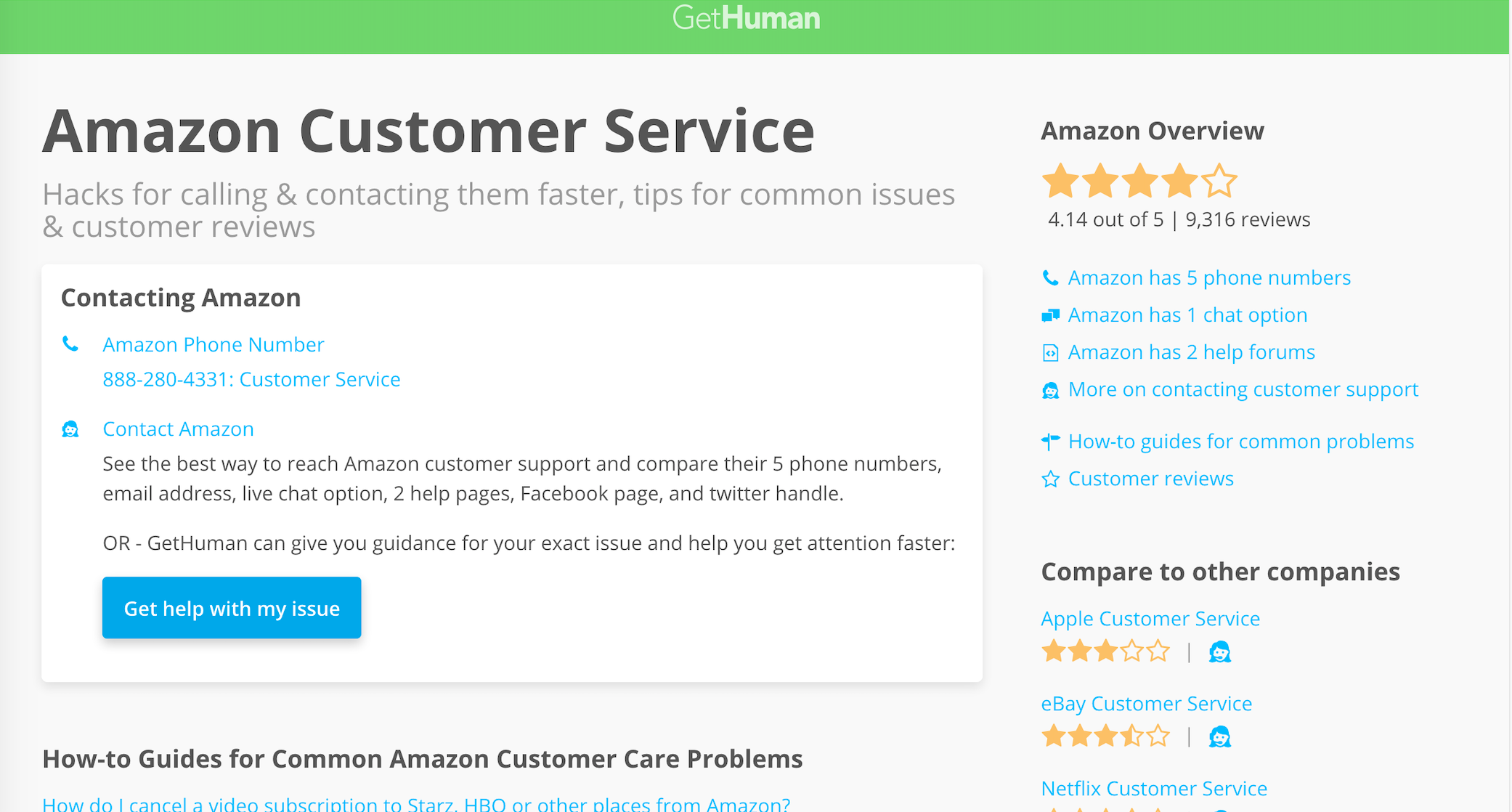Click the GetHuman logo in header
This screenshot has width=1512, height=812.
pyautogui.click(x=746, y=18)
